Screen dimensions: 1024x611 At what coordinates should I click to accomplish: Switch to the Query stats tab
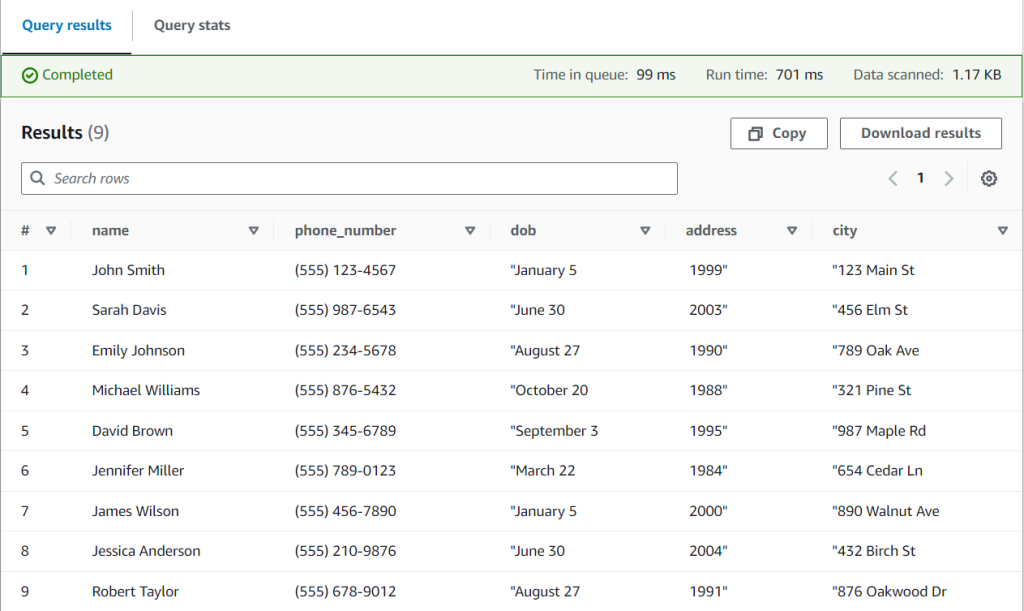[x=191, y=25]
